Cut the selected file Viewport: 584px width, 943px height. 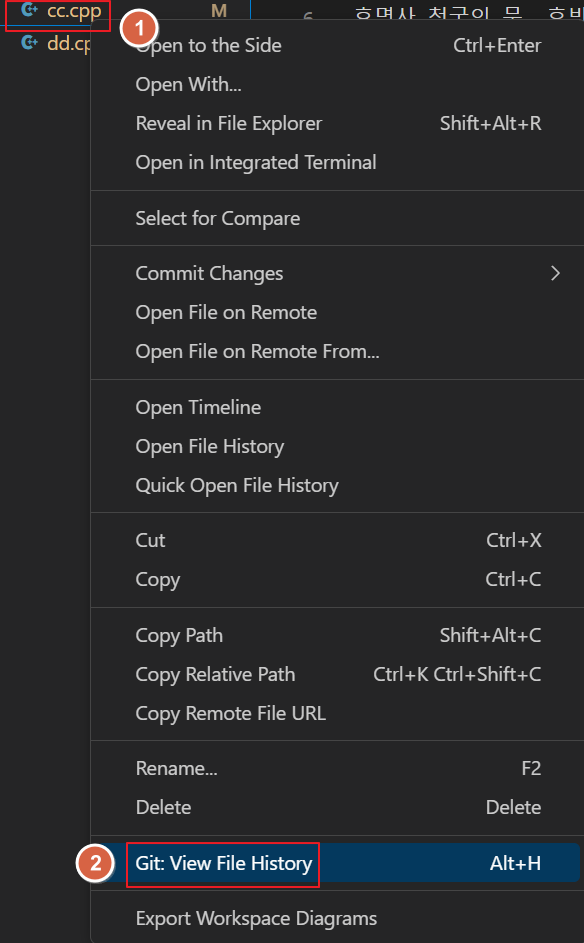[149, 540]
